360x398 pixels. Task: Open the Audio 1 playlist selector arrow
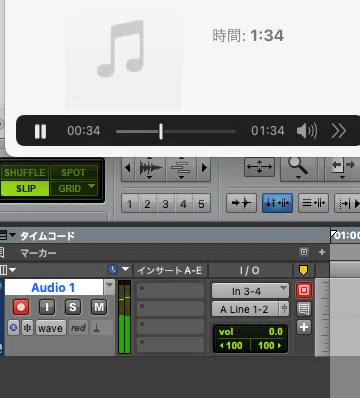(109, 287)
